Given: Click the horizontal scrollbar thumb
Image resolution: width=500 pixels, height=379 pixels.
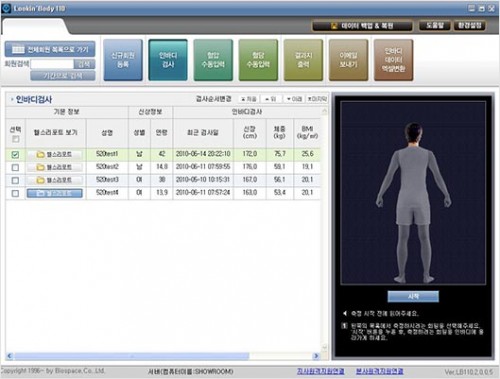Looking at the screenshot, I should pyautogui.click(x=132, y=356).
